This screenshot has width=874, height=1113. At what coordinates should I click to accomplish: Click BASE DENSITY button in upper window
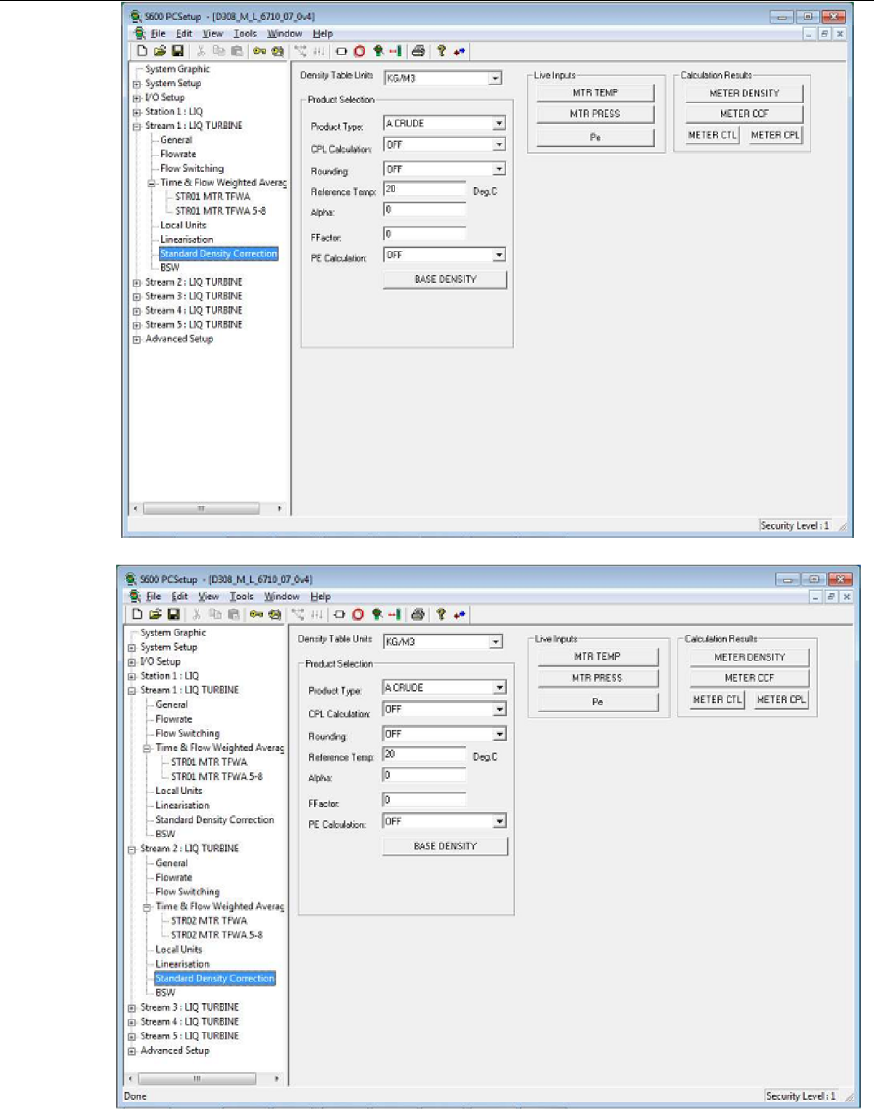[x=445, y=280]
